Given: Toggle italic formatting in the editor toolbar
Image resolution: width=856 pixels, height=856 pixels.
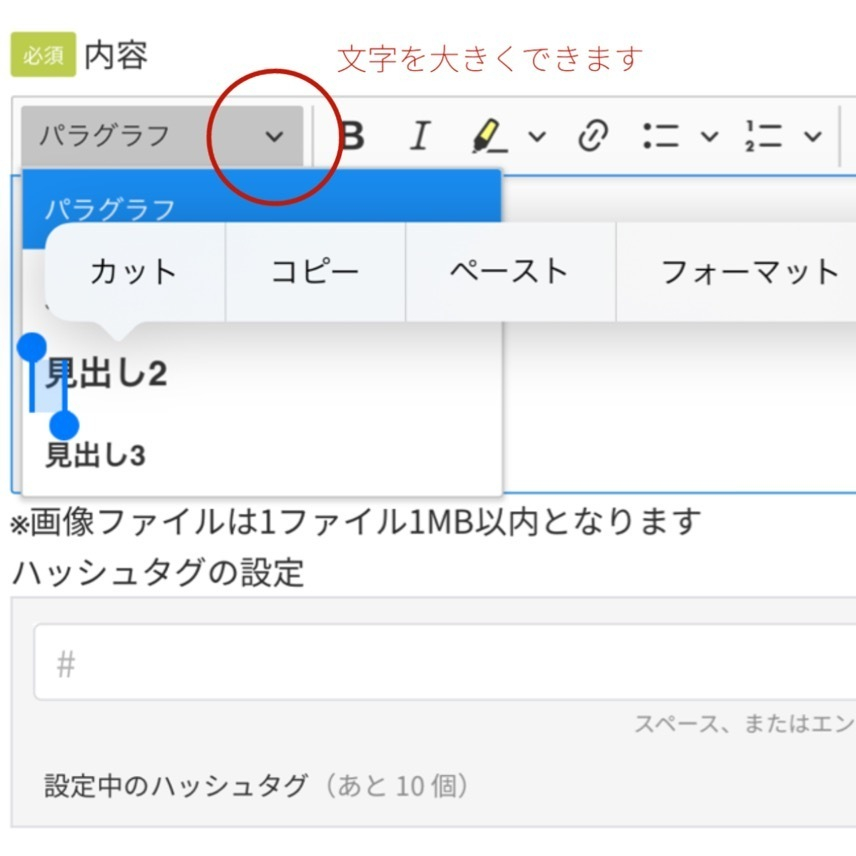Looking at the screenshot, I should point(420,135).
